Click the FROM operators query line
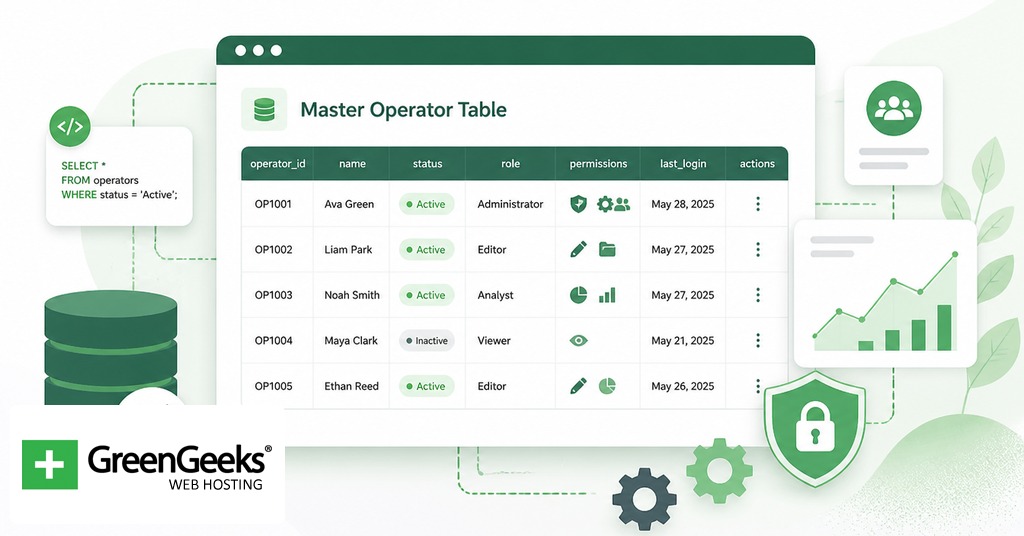The width and height of the screenshot is (1024, 536). pyautogui.click(x=100, y=180)
